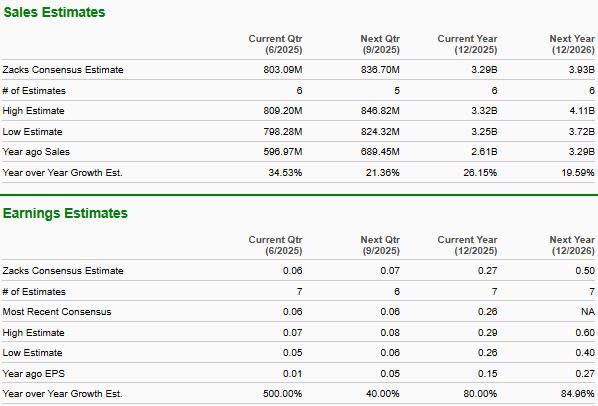Click the NA most recent consensus cell
The height and width of the screenshot is (406, 598).
click(588, 312)
